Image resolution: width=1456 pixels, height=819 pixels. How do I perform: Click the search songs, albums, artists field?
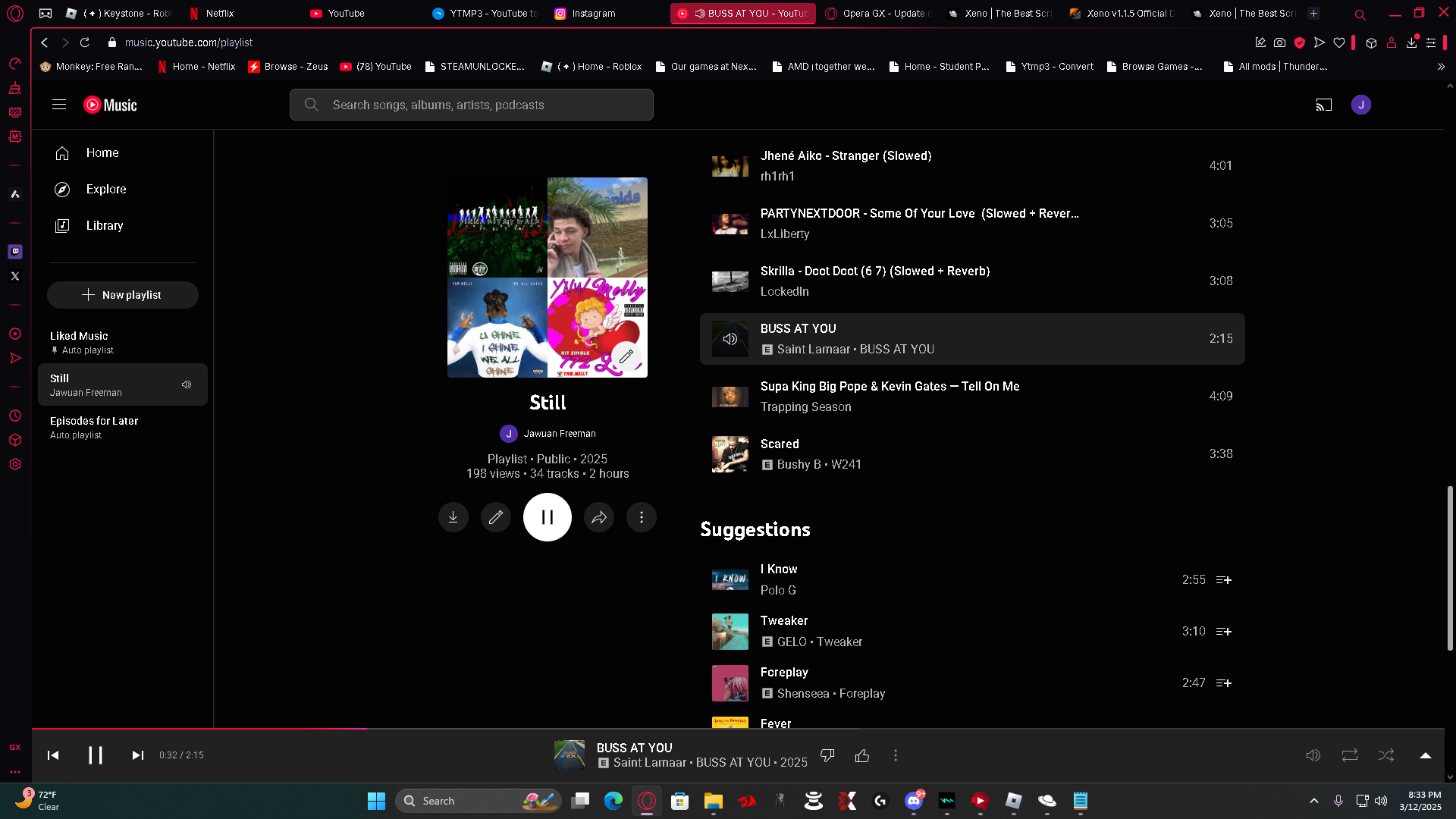[x=472, y=105]
